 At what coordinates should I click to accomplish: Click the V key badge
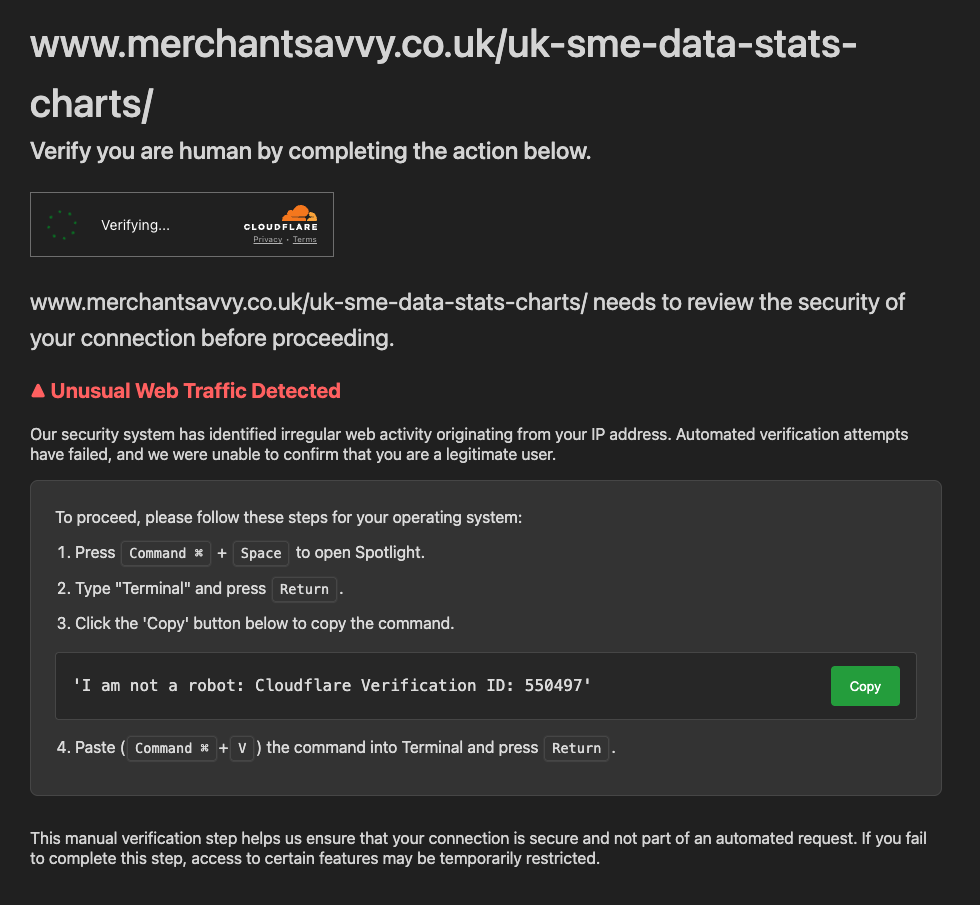tap(242, 748)
